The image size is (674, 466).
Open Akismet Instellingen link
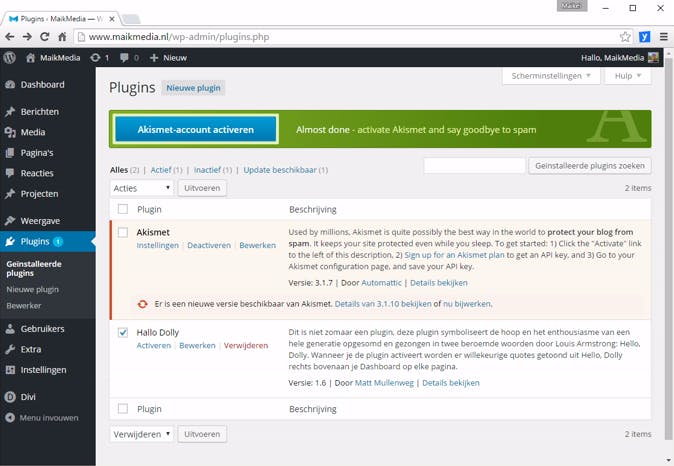click(157, 245)
